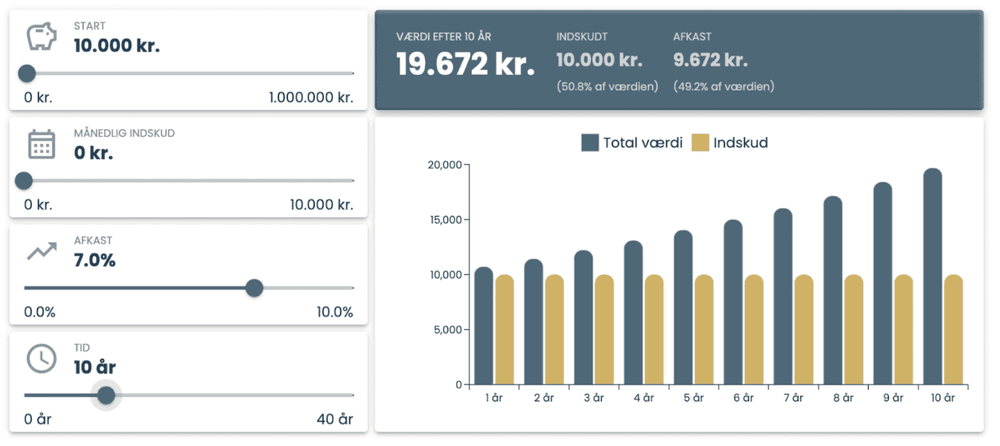
Task: Click the gold Indskud legend swatch
Action: pyautogui.click(x=701, y=143)
